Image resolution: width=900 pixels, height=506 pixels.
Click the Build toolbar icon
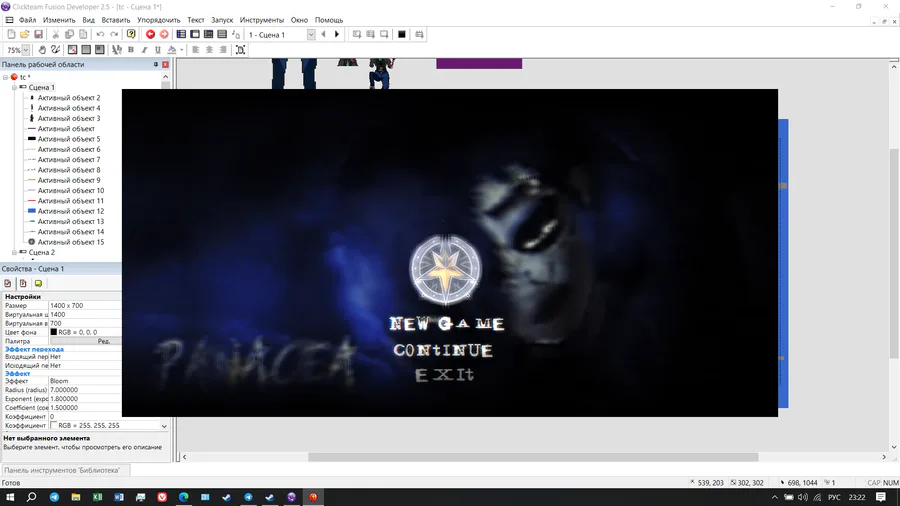click(420, 34)
